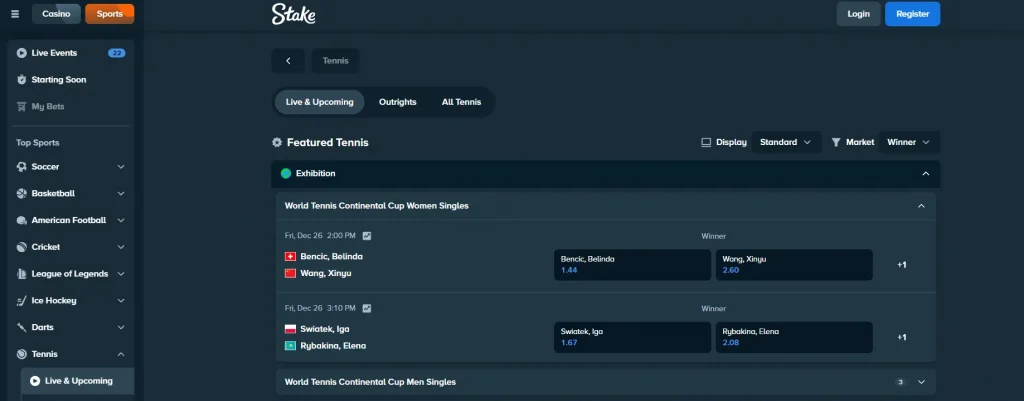Screen dimensions: 1024x401
Task: Click China flag next to Wang, Xinyu
Action: coord(291,274)
